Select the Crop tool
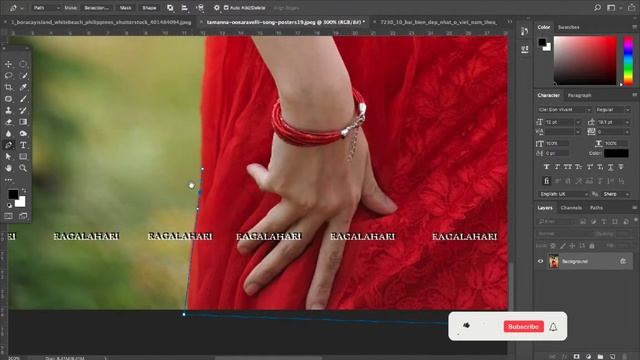 click(x=8, y=87)
